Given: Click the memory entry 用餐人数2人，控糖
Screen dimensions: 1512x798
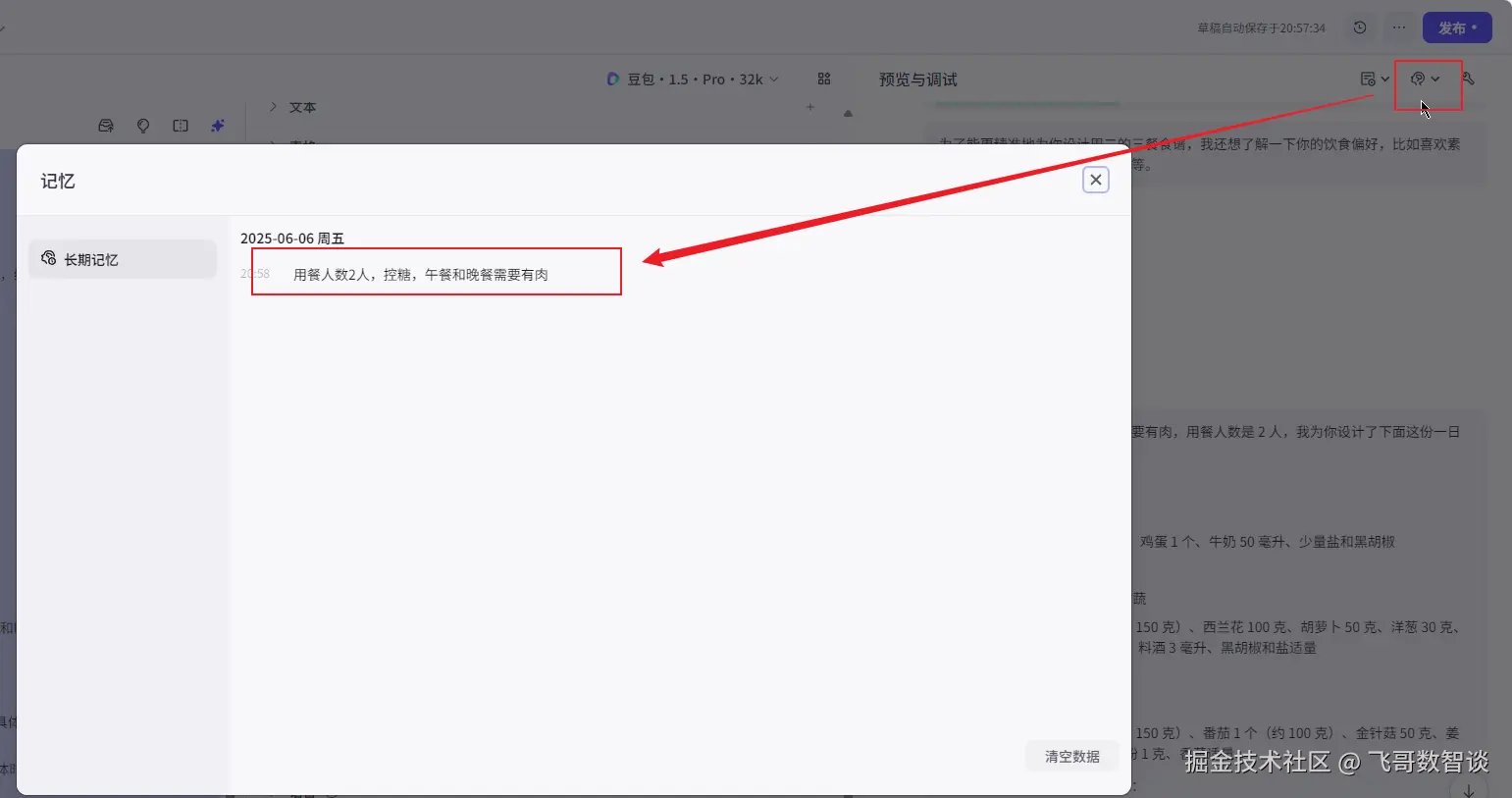Looking at the screenshot, I should point(420,275).
